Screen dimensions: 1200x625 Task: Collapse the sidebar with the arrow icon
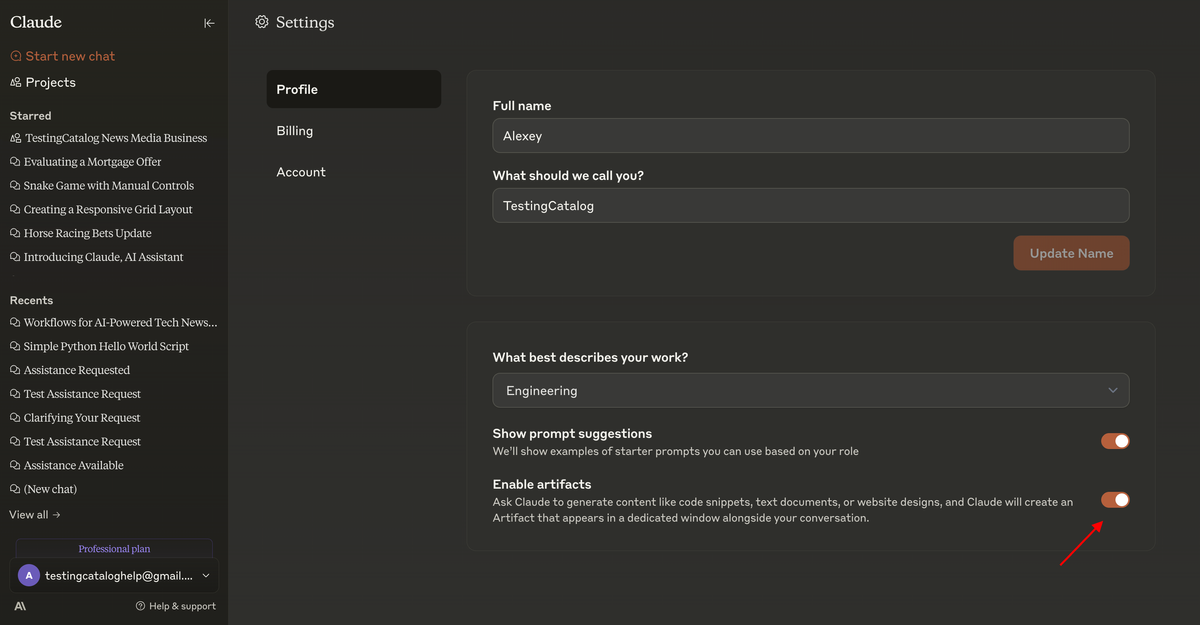pos(208,22)
